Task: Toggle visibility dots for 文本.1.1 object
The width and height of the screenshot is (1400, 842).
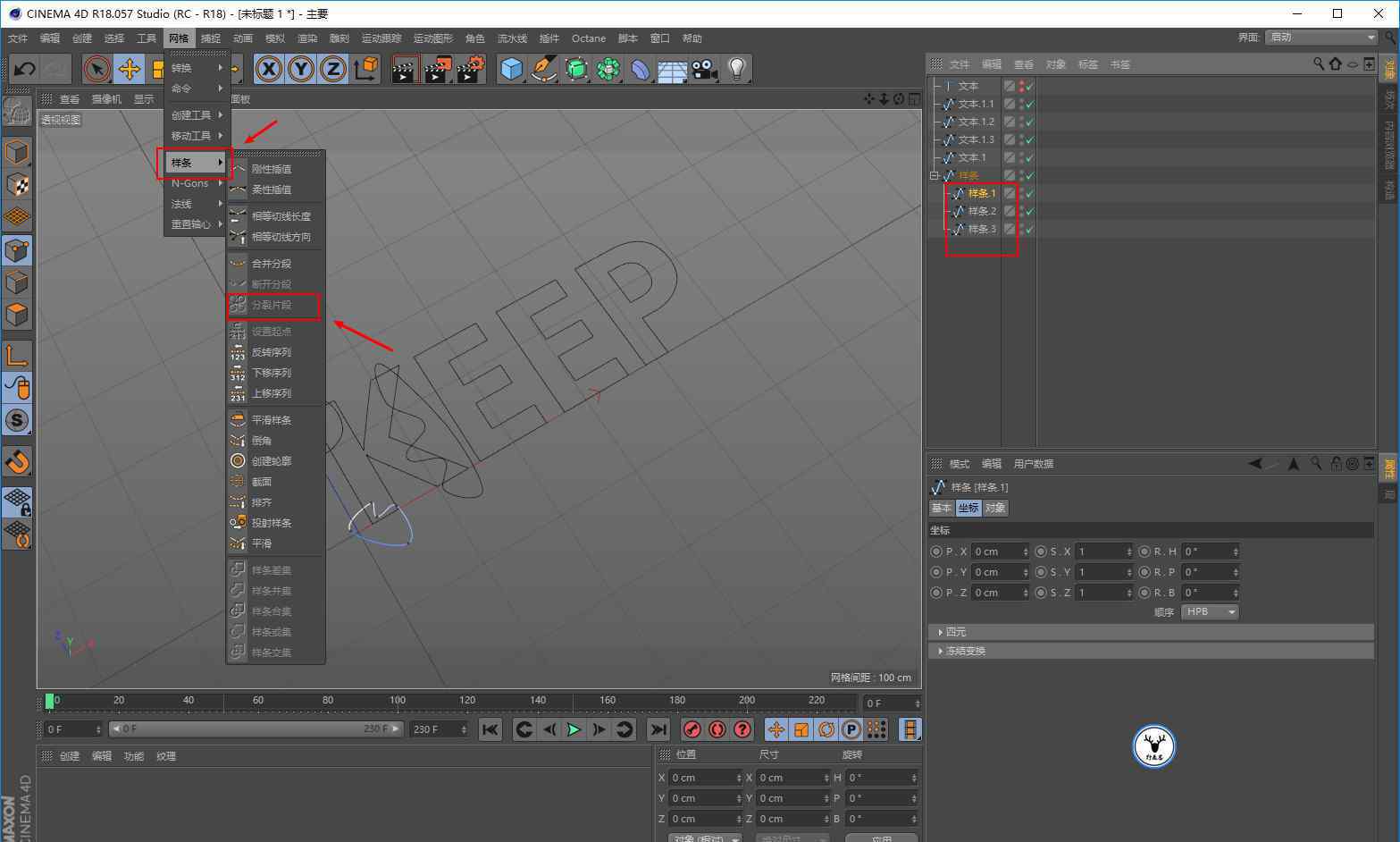Action: (1020, 104)
